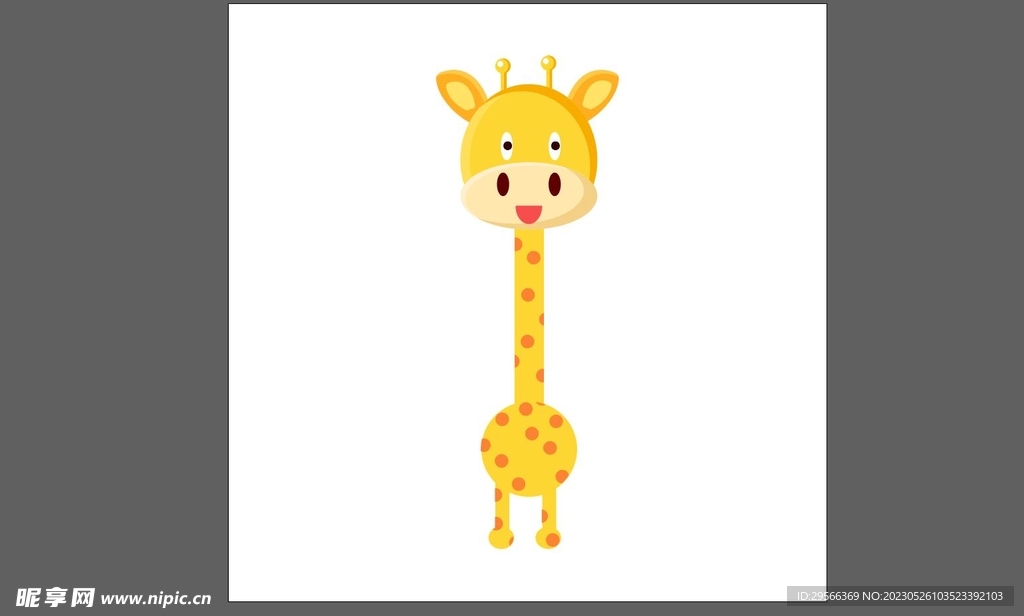
Task: Select the giraffe's long spotted neck
Action: coord(529,317)
